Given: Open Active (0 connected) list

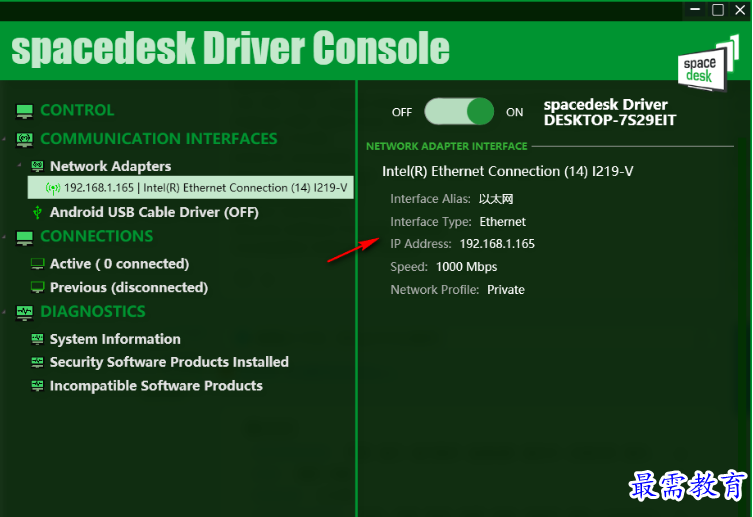Looking at the screenshot, I should click(x=120, y=264).
